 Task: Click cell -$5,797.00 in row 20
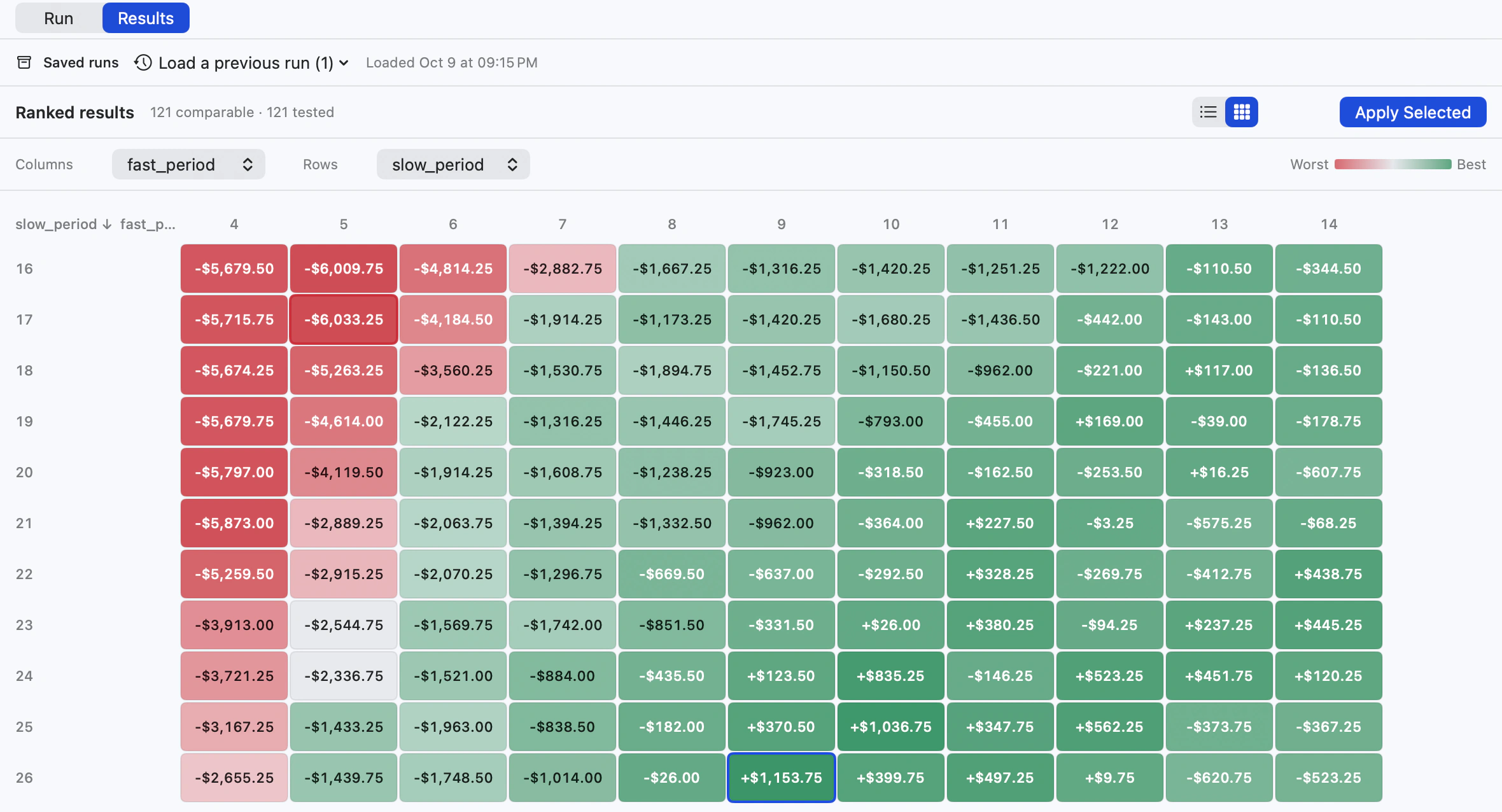pos(234,472)
